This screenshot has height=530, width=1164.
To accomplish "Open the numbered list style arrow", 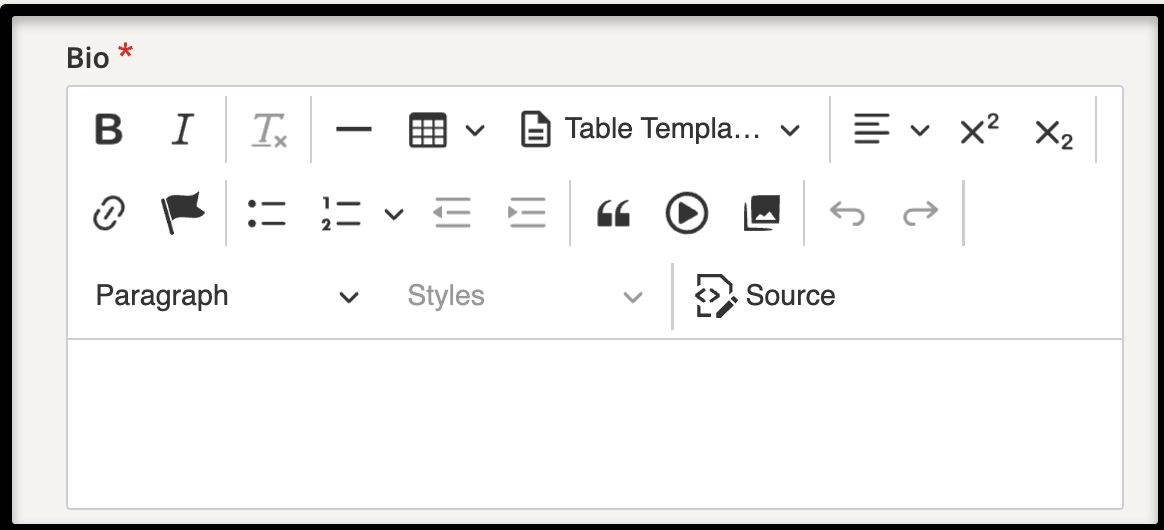I will (393, 214).
